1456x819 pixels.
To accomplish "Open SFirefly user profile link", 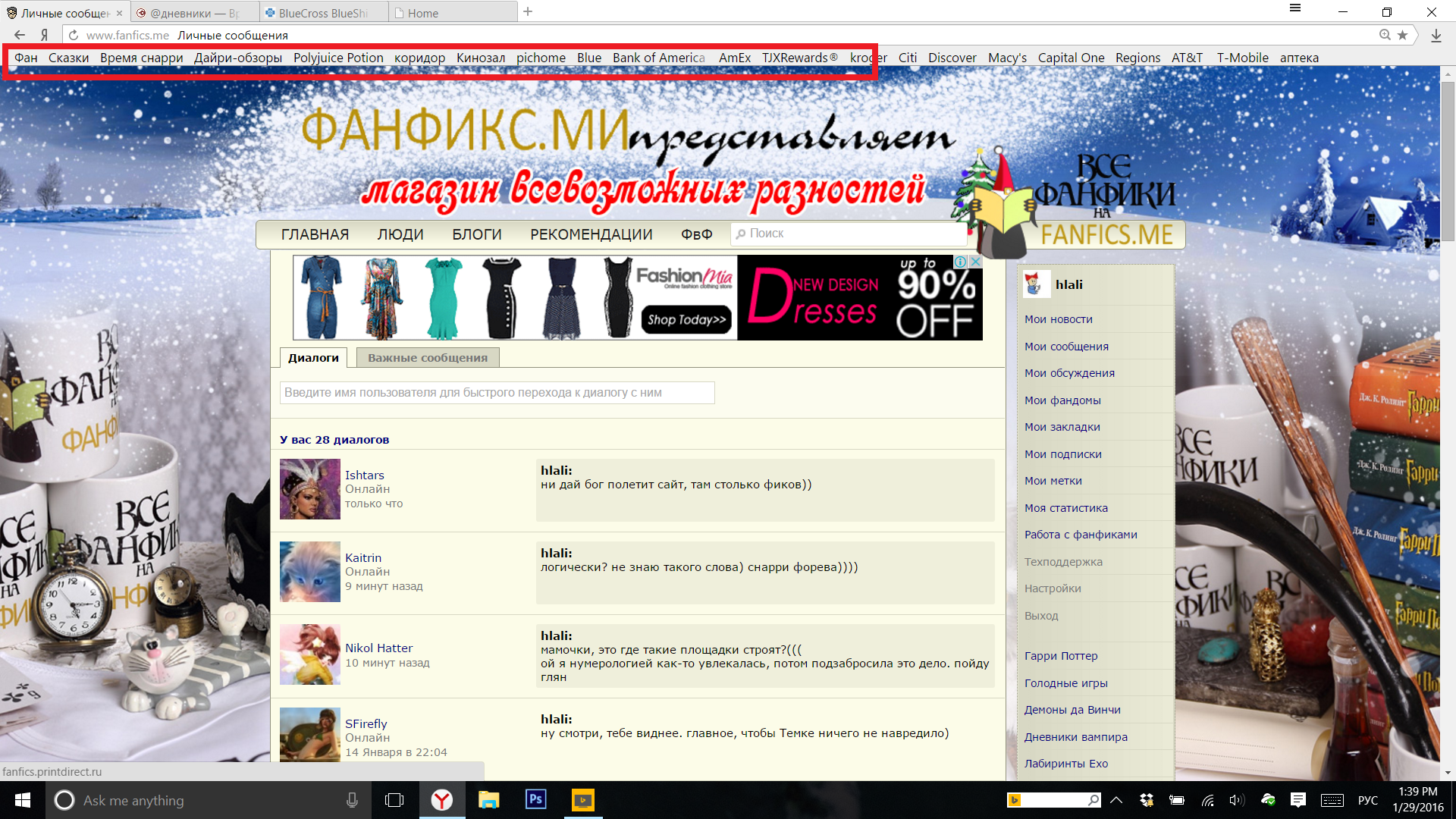I will click(366, 723).
